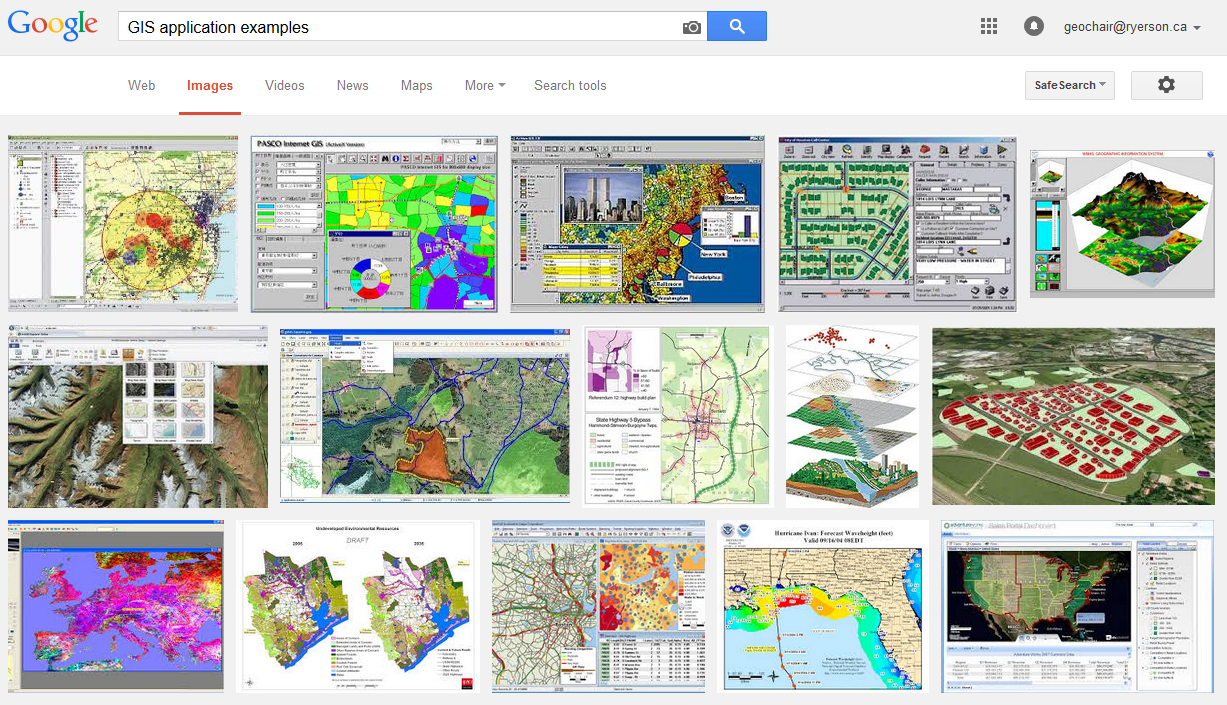The height and width of the screenshot is (705, 1227).
Task: Click the Google logo to return home
Action: tap(52, 25)
